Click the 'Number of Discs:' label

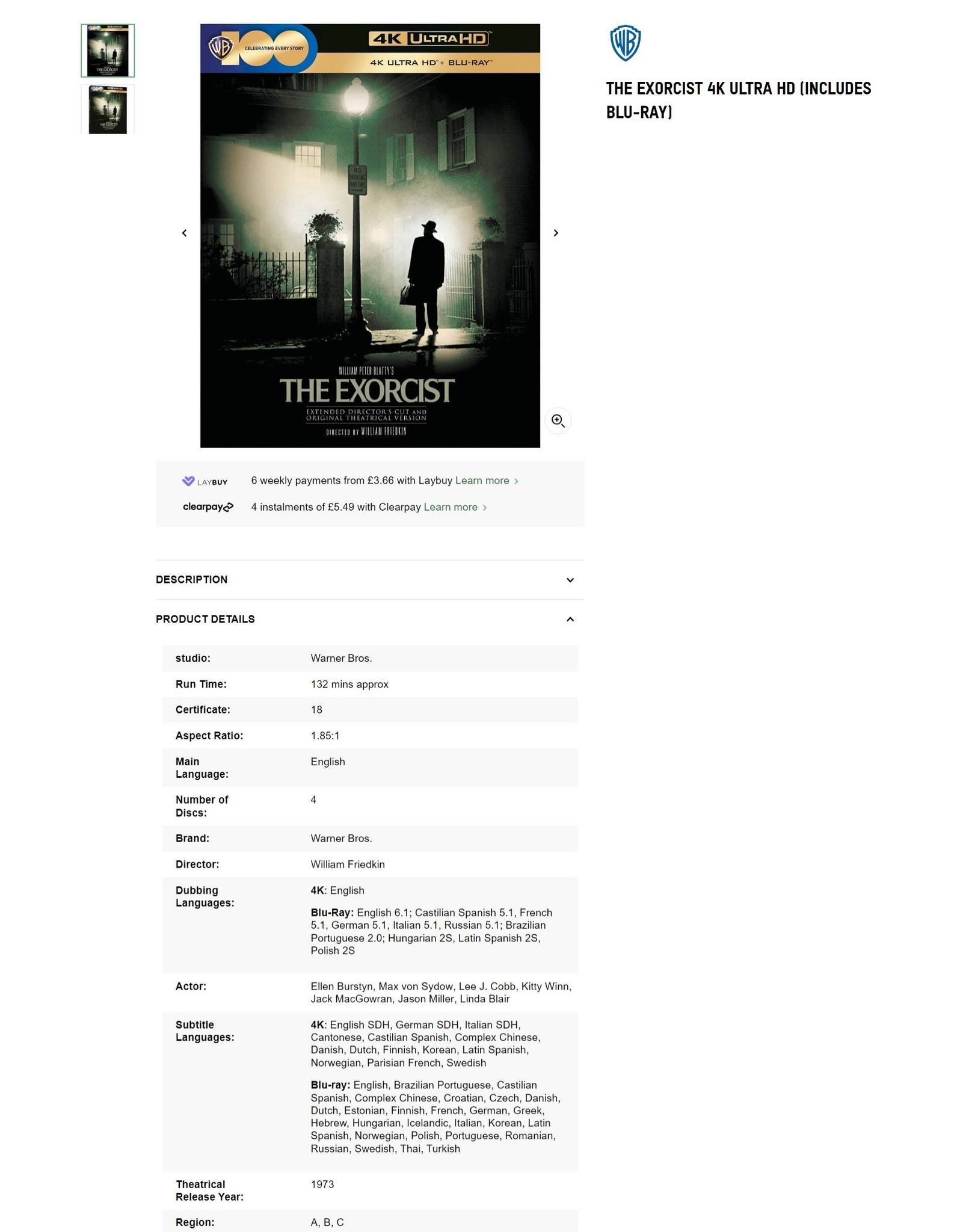[202, 806]
